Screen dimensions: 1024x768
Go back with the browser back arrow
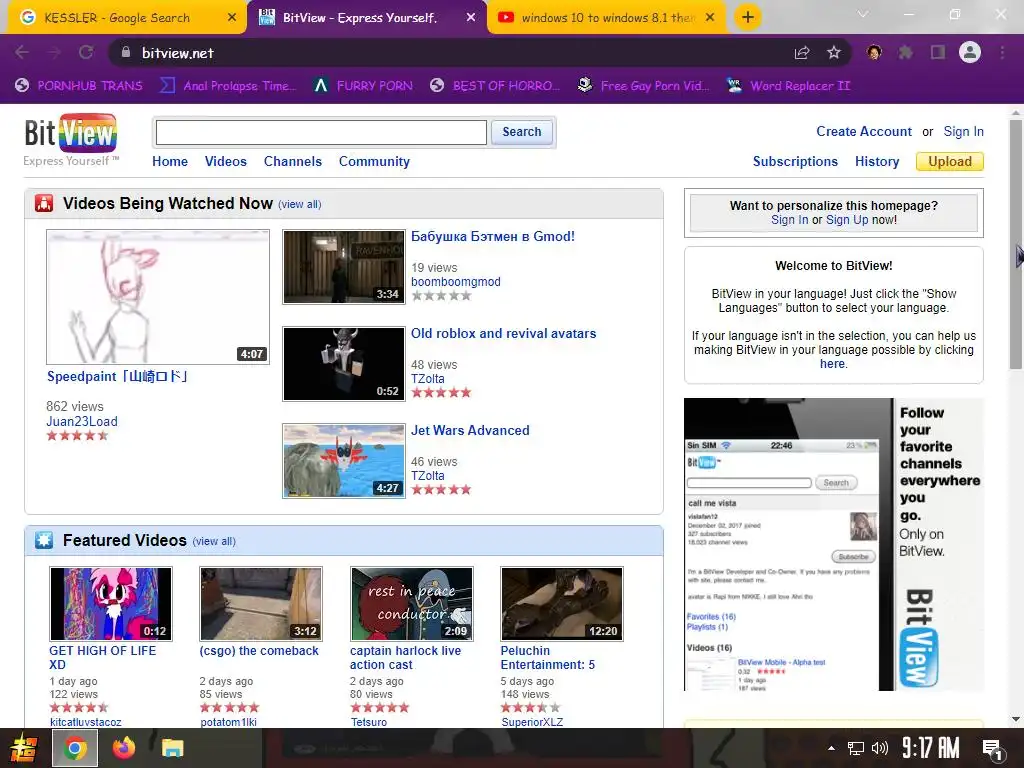(22, 53)
